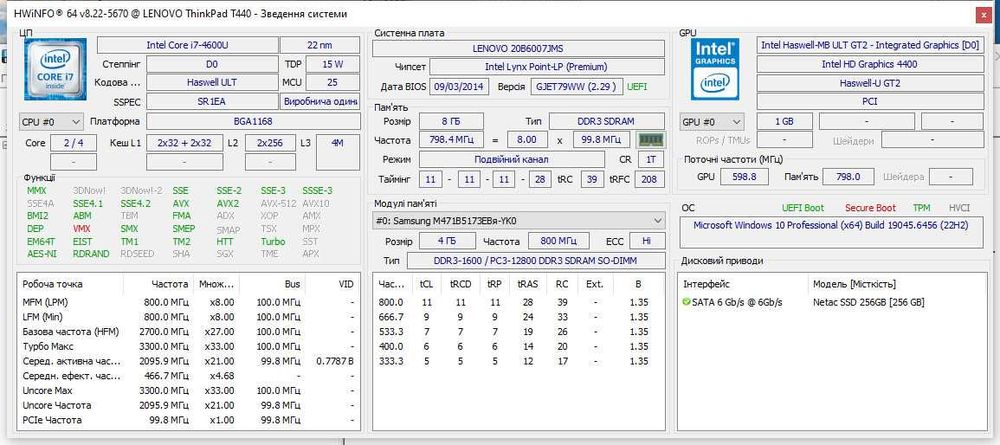Click the Netac SSD 256GB drive entry
The height and width of the screenshot is (445, 1000).
coord(868,302)
